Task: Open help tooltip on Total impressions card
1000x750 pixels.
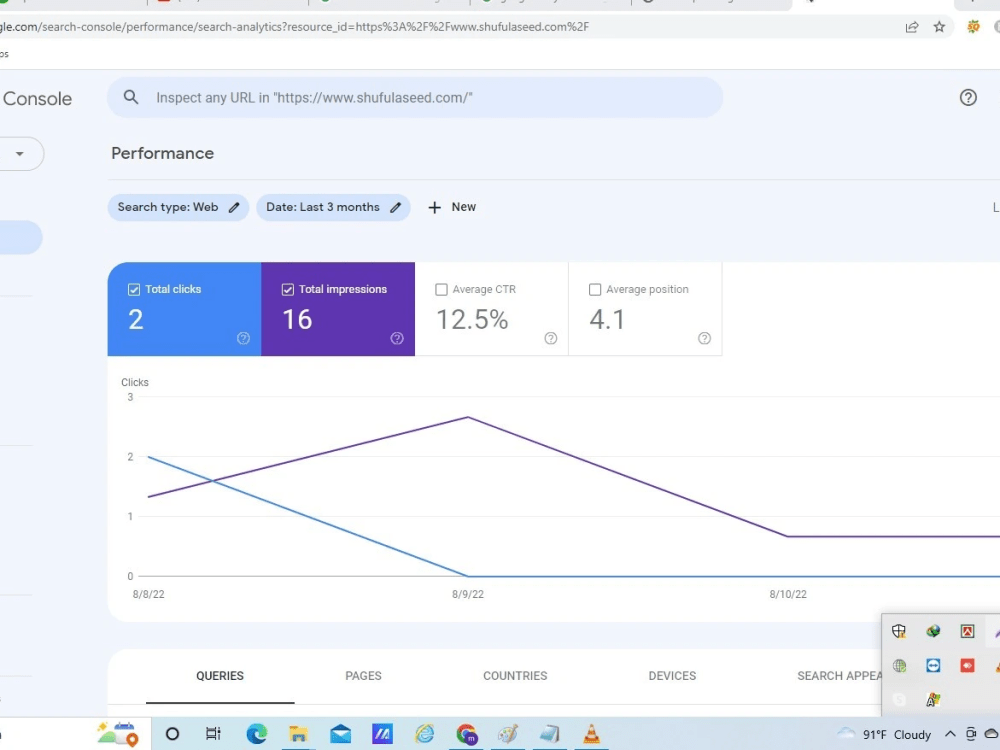Action: click(x=397, y=338)
